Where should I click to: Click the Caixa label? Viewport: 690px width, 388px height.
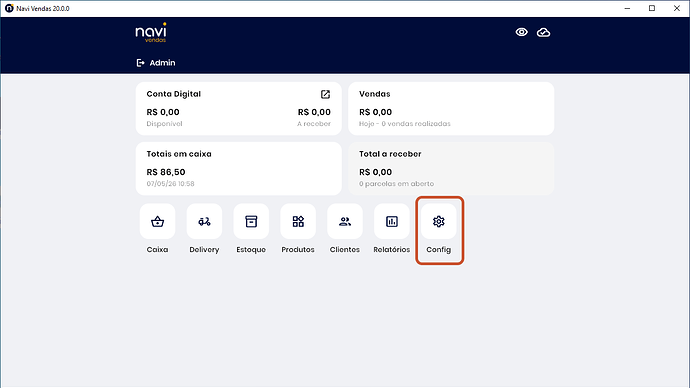[x=158, y=249]
